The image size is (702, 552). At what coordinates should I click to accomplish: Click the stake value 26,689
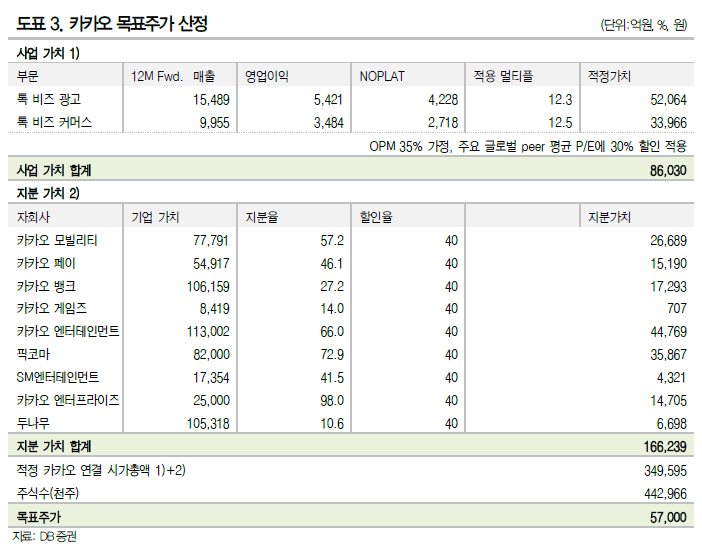668,241
